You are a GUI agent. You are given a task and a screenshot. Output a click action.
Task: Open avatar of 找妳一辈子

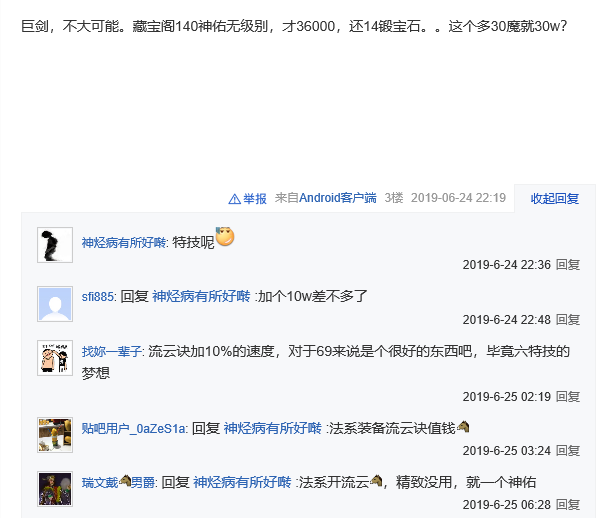[55, 358]
